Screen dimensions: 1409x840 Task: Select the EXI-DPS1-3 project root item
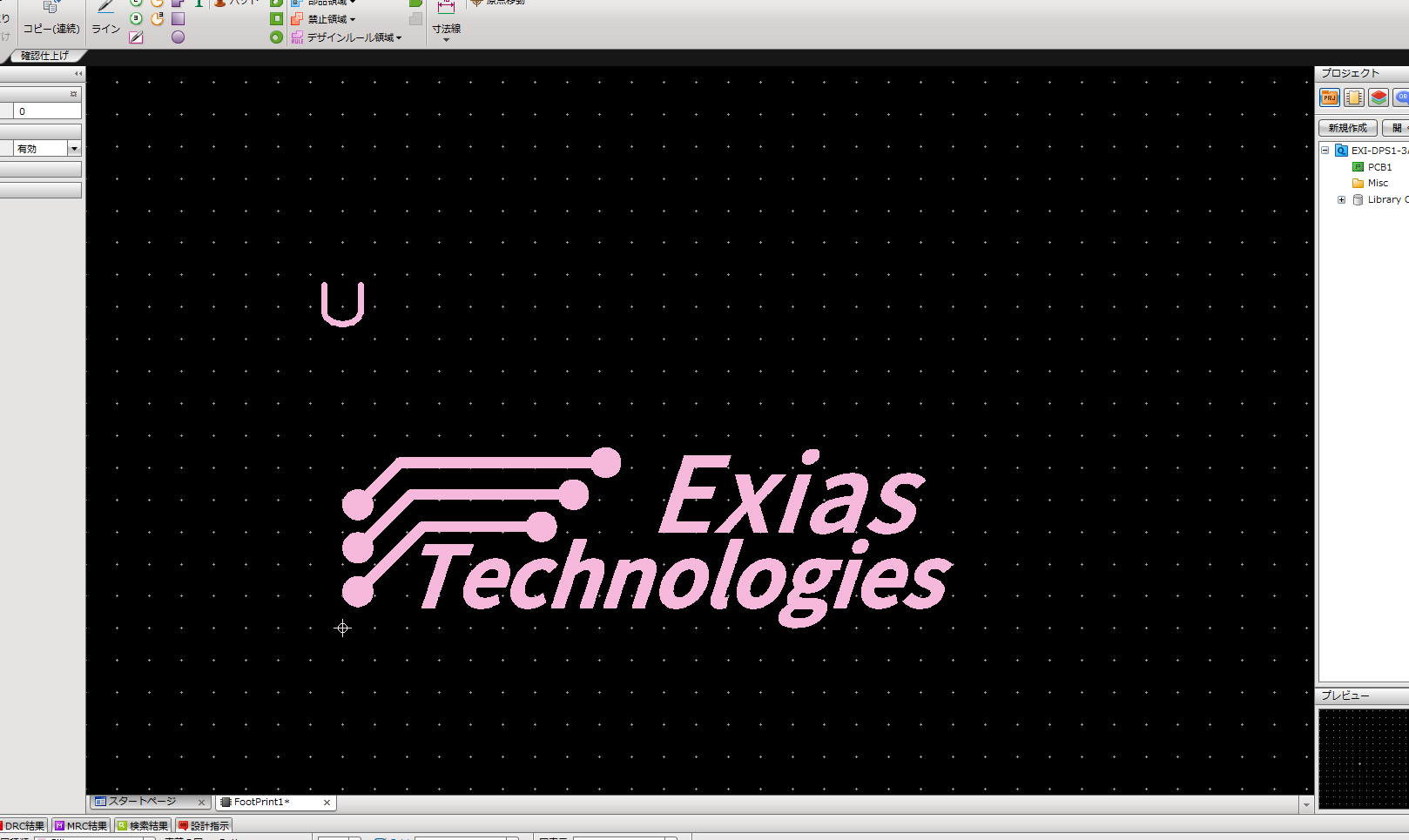(x=1379, y=151)
